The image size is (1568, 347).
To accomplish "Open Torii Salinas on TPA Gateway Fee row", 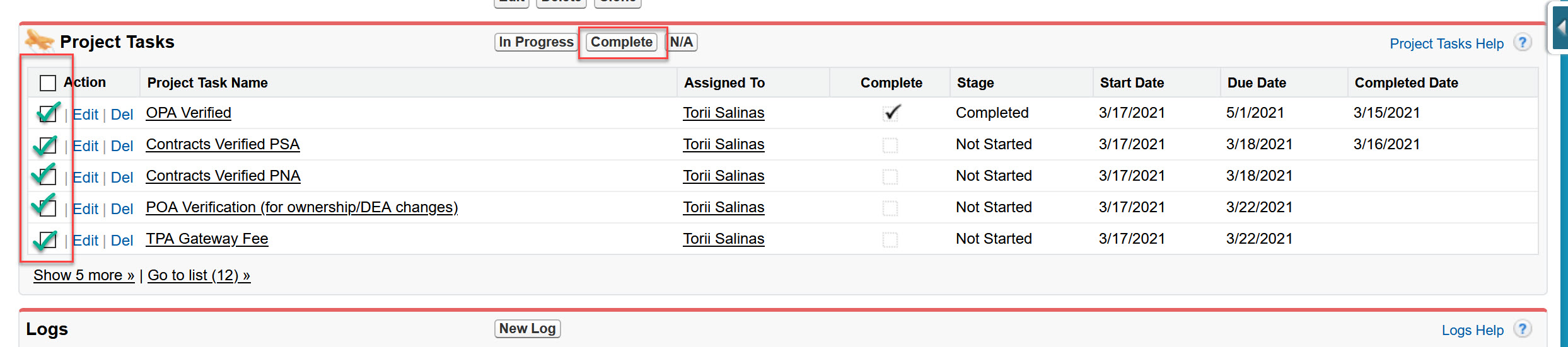I will 723,239.
